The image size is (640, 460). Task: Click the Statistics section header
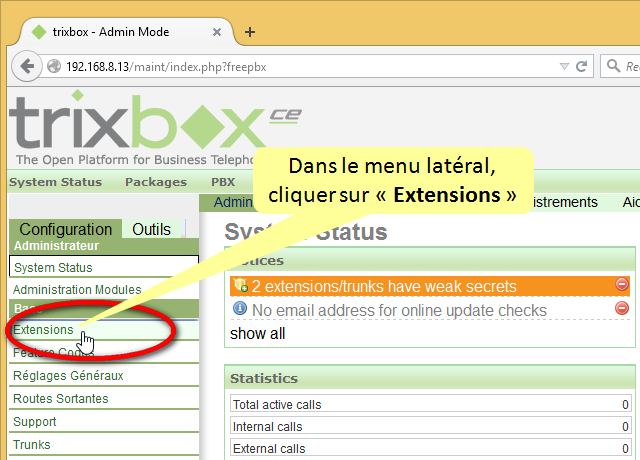[x=430, y=378]
